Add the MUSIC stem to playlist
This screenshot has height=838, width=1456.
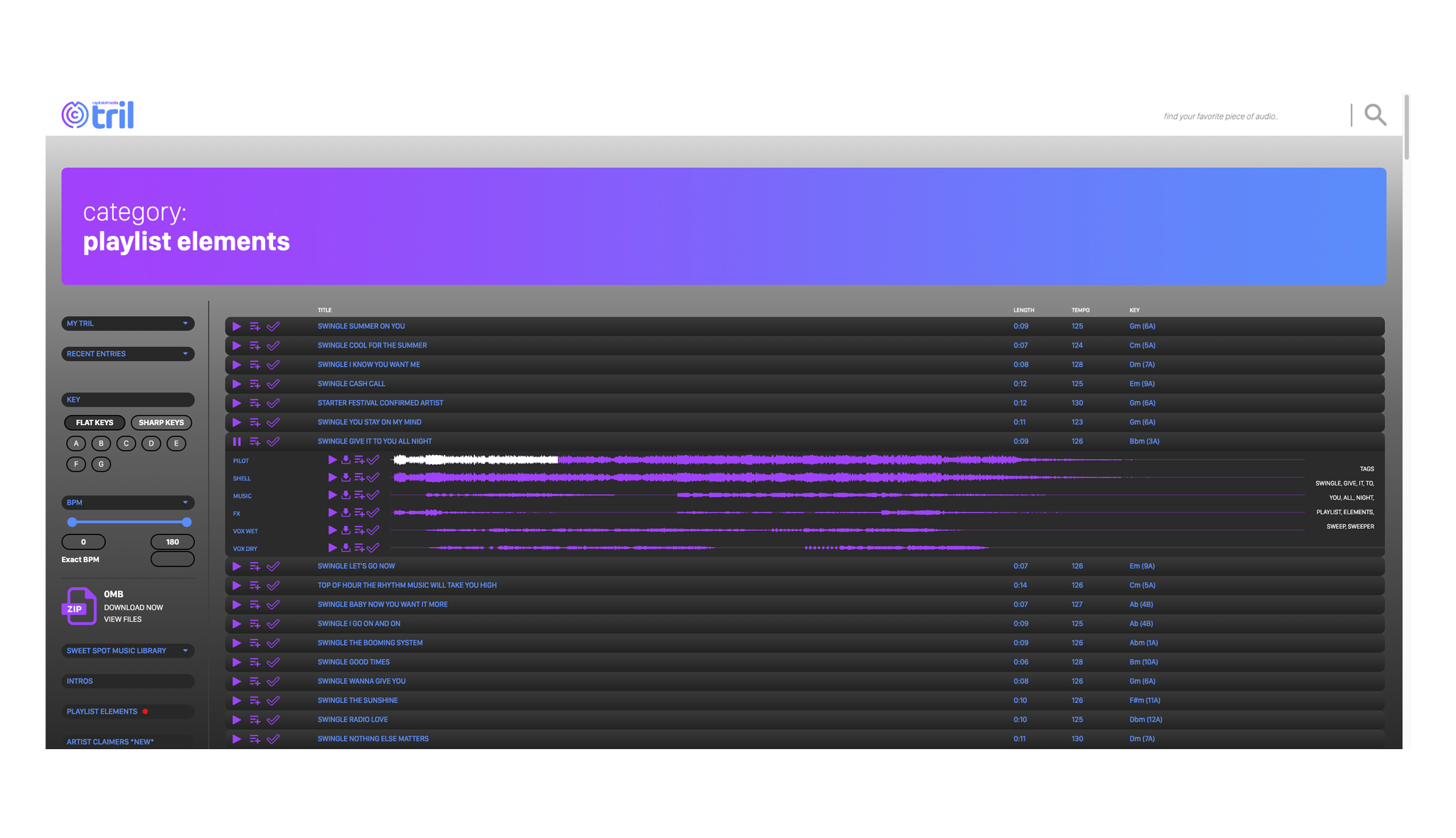(x=359, y=495)
